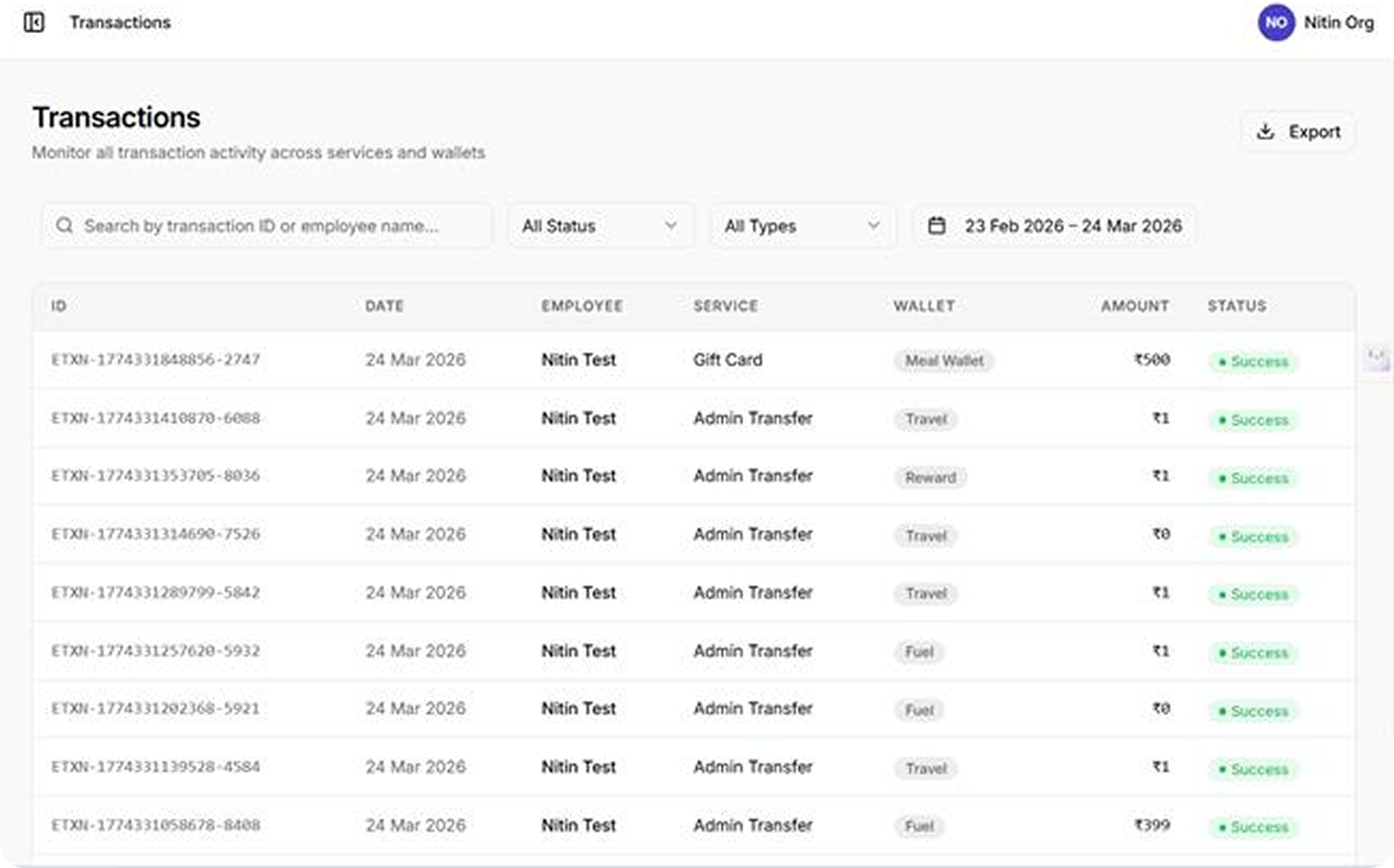Image resolution: width=1394 pixels, height=868 pixels.
Task: Focus the transaction ID or employee search box
Action: pos(266,226)
